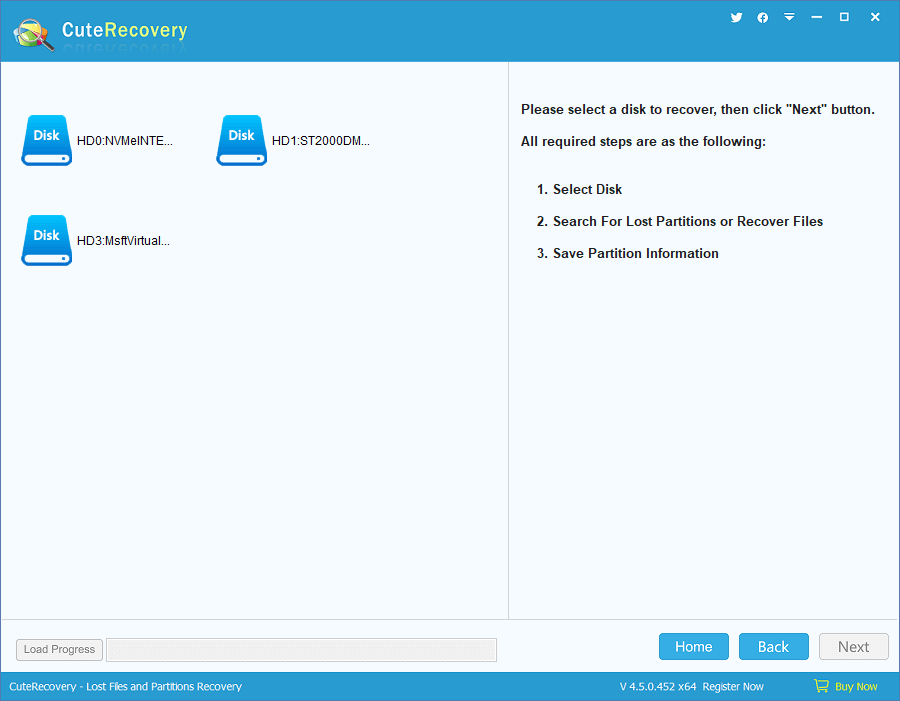This screenshot has height=701, width=900.
Task: Select the HD3:MsftVirtual disk icon
Action: 46,240
